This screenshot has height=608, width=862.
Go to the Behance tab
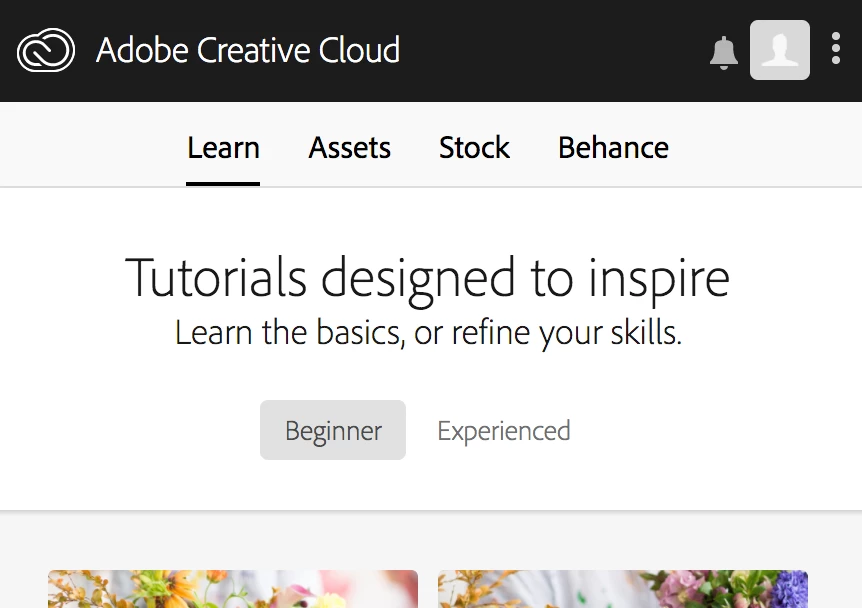(x=614, y=147)
